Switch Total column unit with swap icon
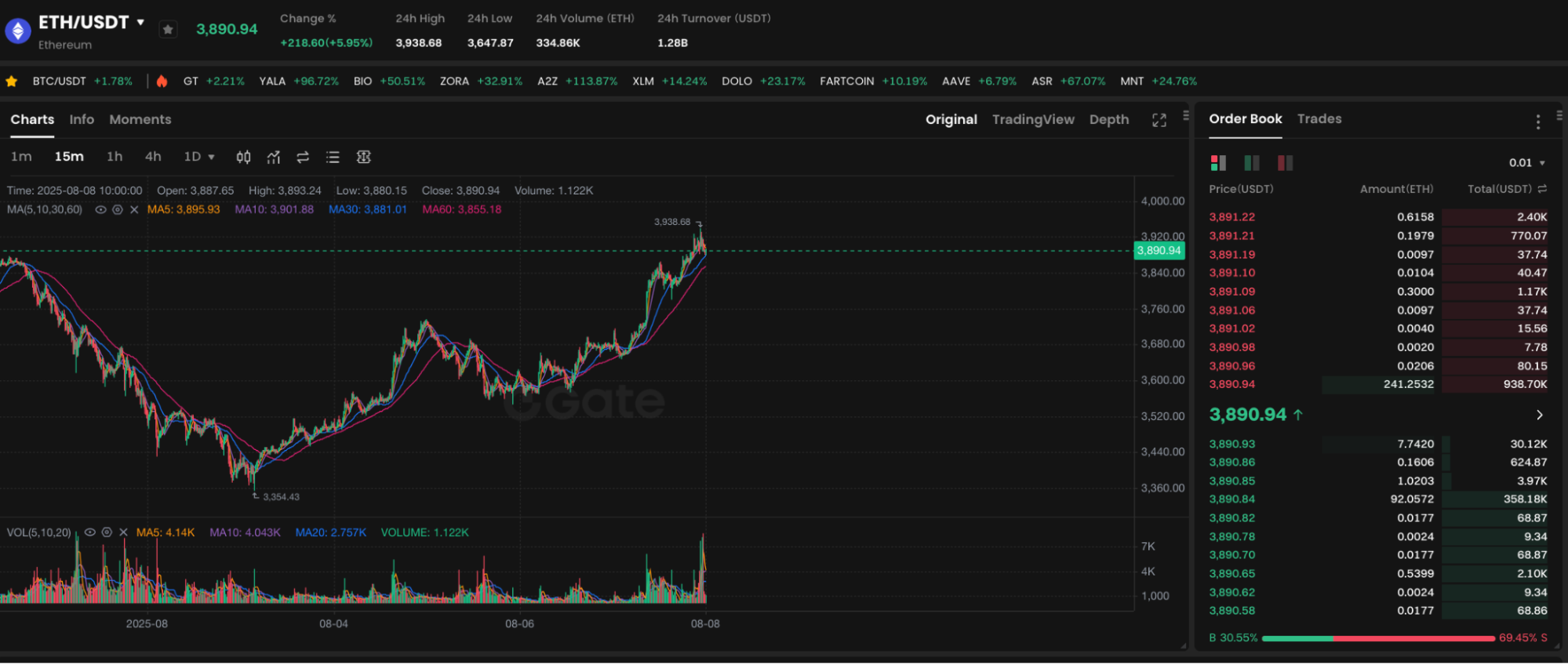 1542,189
